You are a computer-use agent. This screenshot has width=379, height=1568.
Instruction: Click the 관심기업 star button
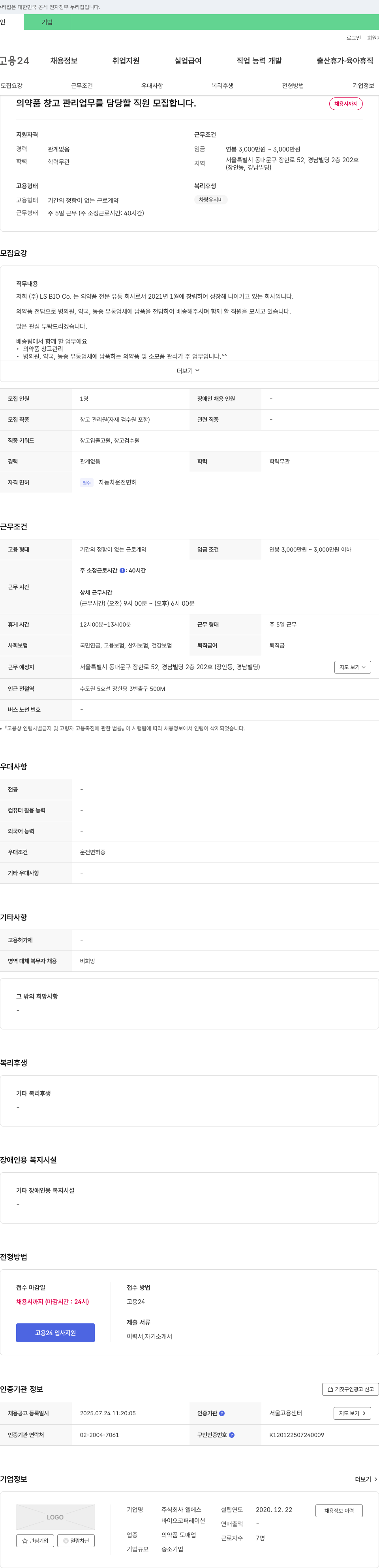(x=35, y=1541)
